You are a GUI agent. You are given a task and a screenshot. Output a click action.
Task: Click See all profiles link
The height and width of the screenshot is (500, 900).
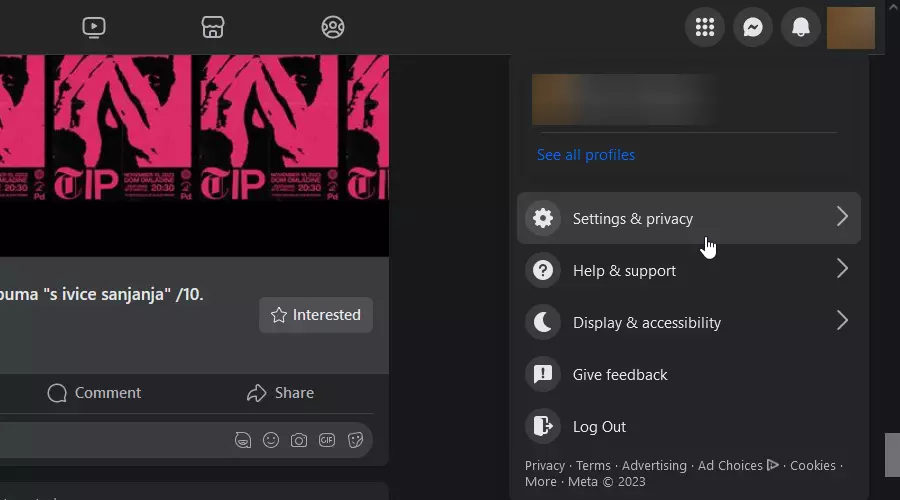[x=585, y=155]
